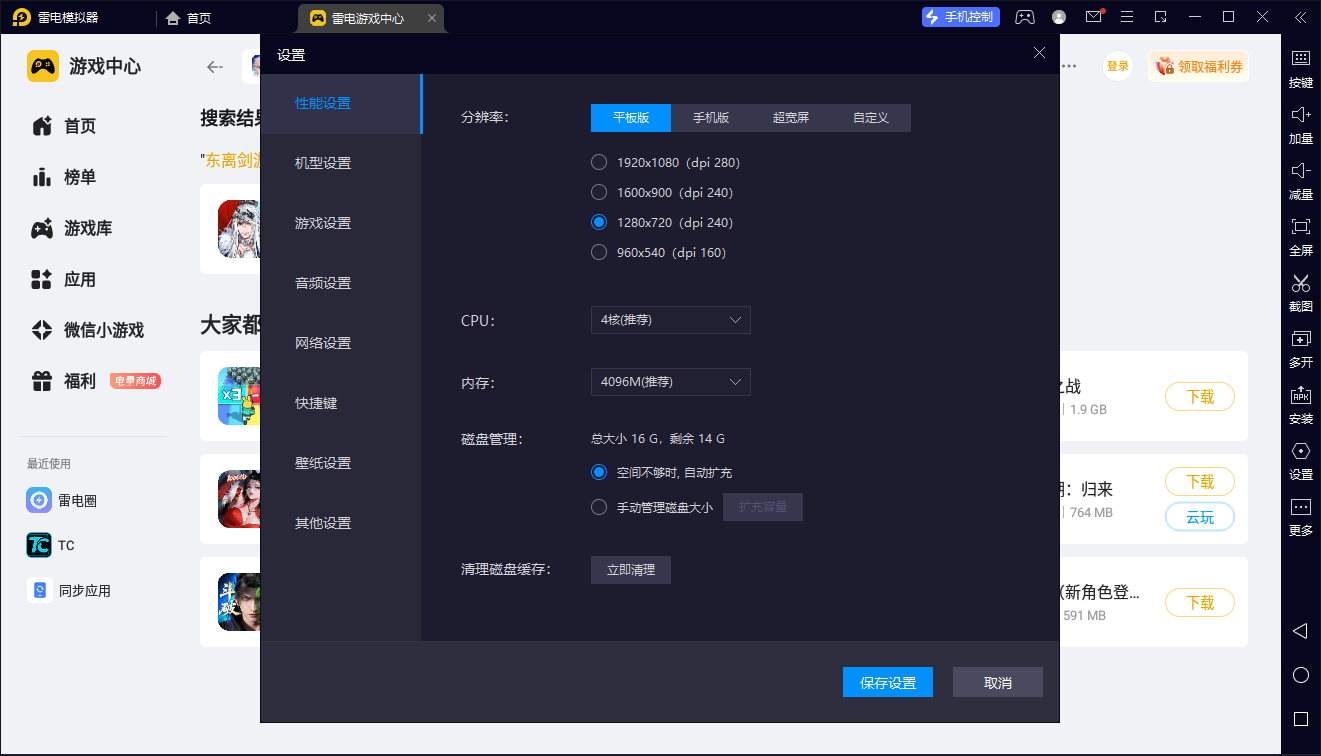The image size is (1321, 756).
Task: Close the 雷电游戏中心 tab
Action: [x=431, y=18]
